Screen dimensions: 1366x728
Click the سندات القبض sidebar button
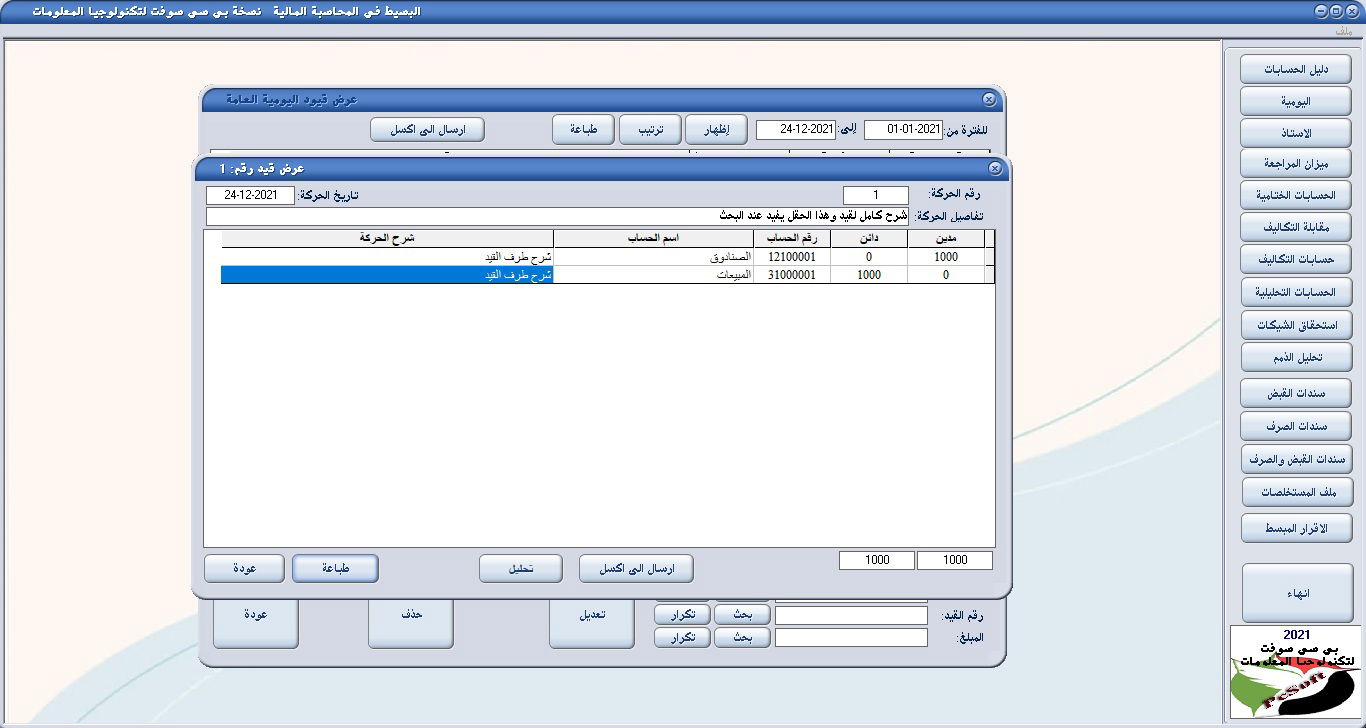[x=1296, y=393]
